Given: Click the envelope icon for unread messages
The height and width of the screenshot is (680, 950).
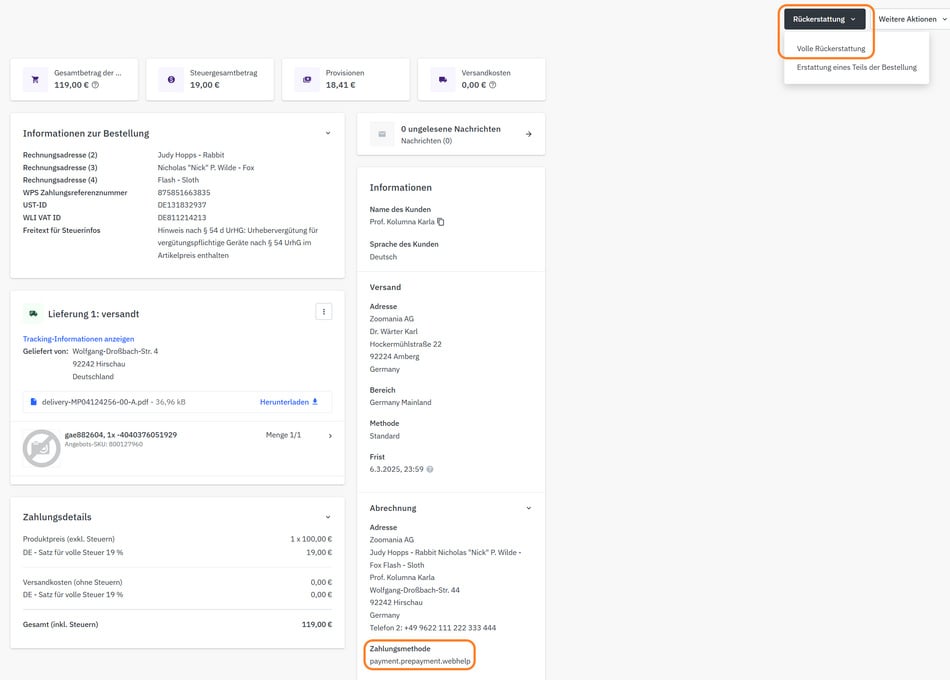Looking at the screenshot, I should coord(382,134).
